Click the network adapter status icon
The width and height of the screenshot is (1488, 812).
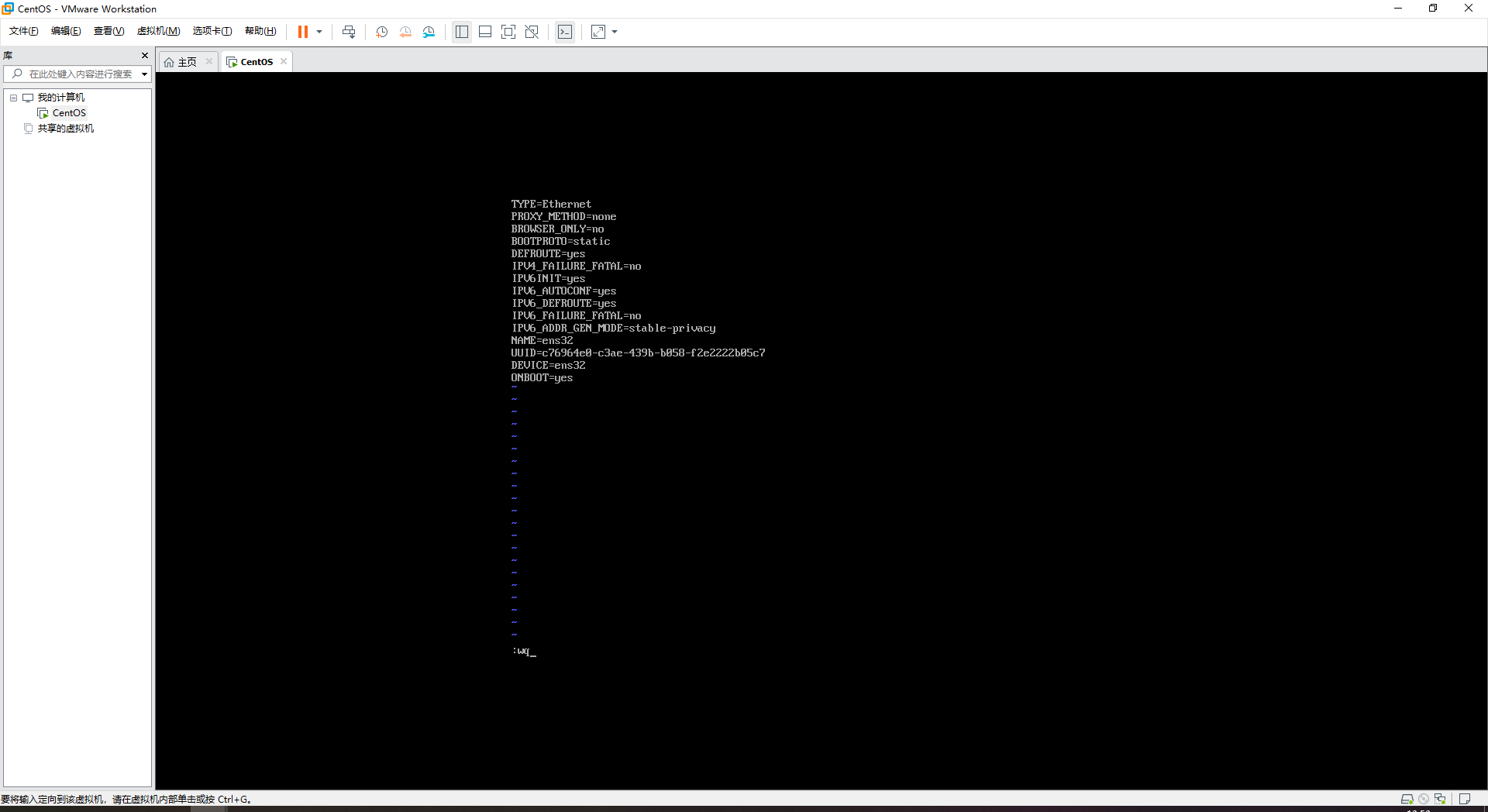pyautogui.click(x=1440, y=799)
